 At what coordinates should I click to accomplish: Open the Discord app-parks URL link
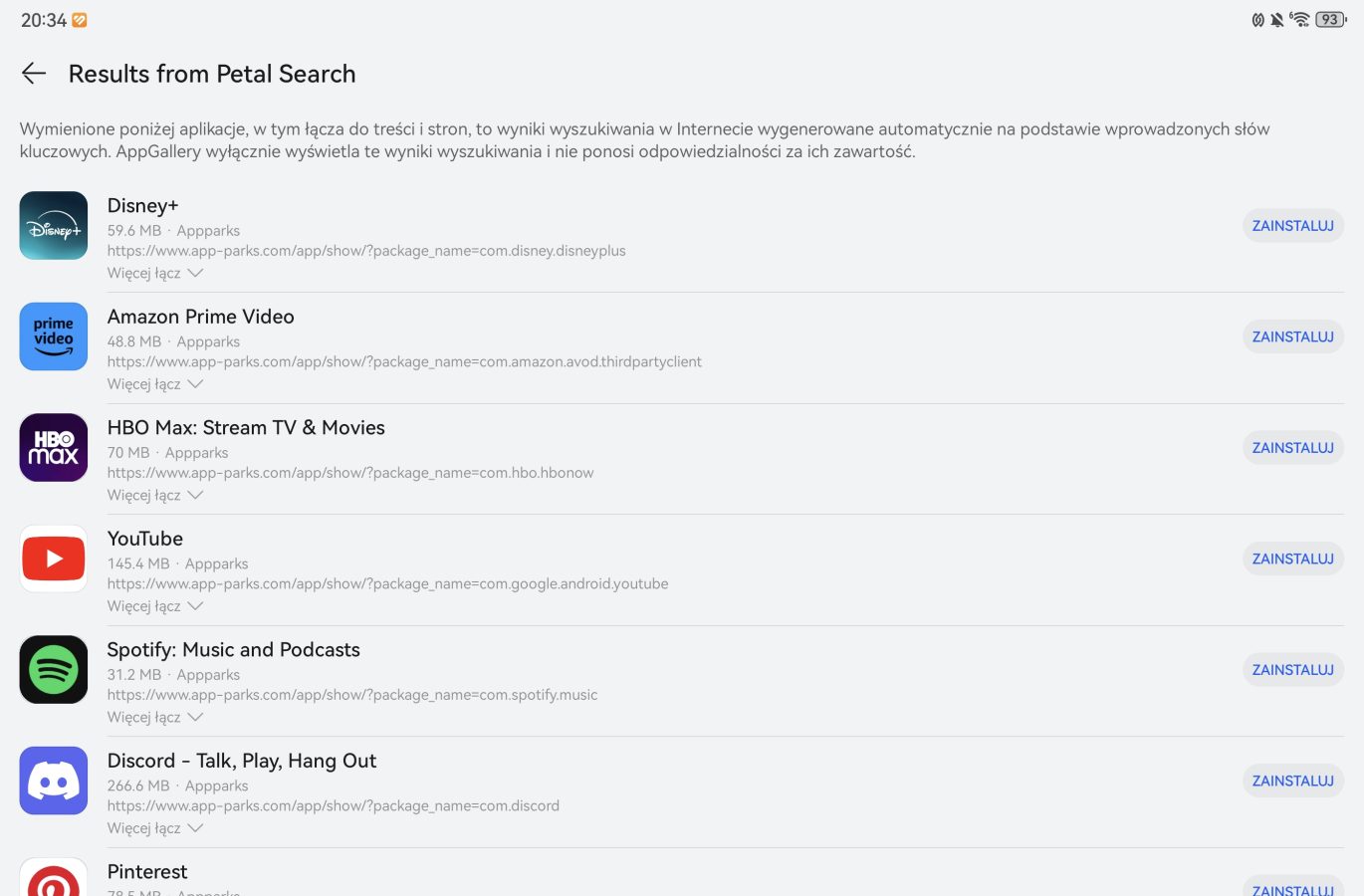[x=334, y=806]
